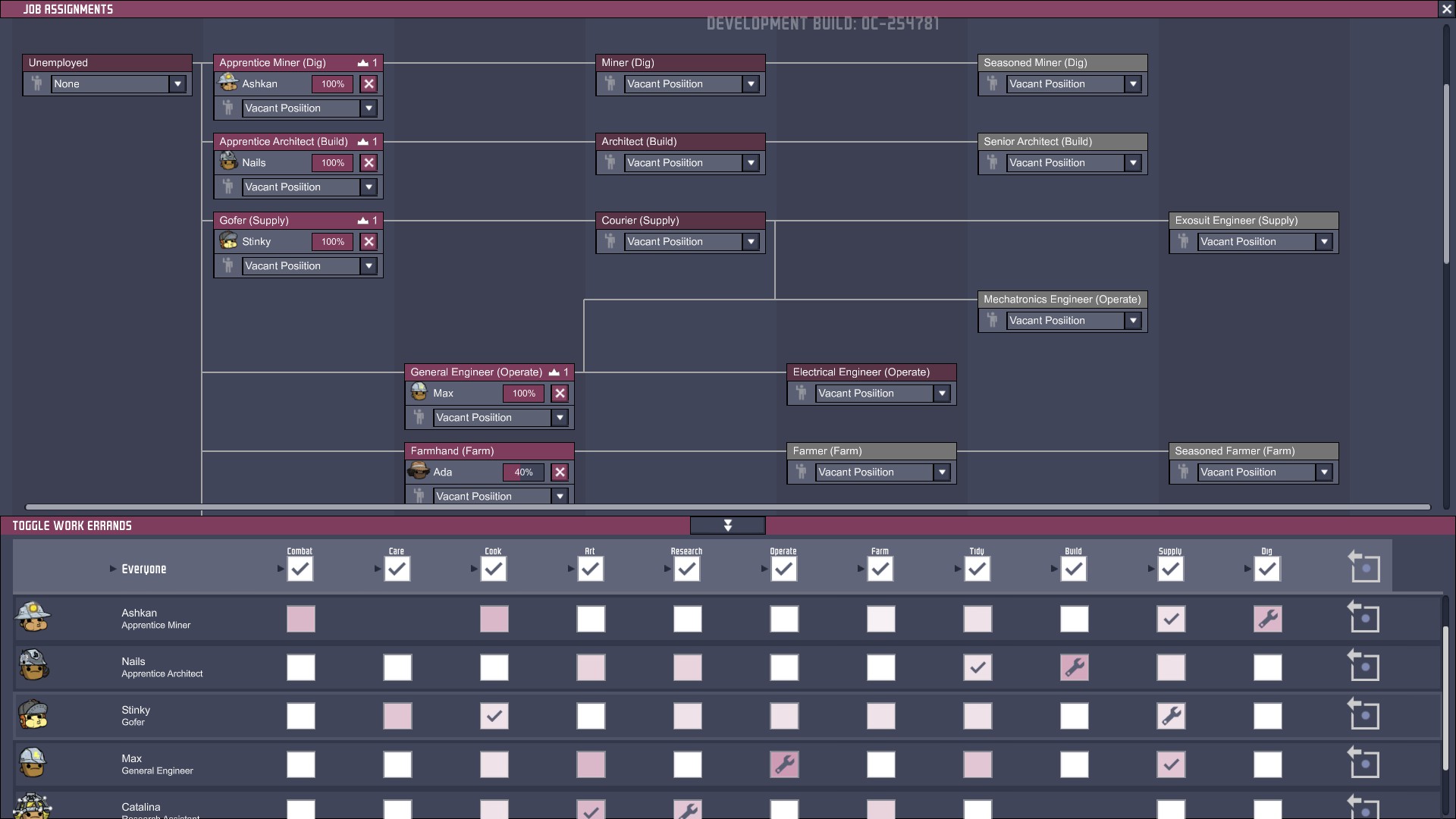Open the Exosuit Engineer vacant position dropdown
Screen dimensions: 1456x819
[x=1324, y=242]
